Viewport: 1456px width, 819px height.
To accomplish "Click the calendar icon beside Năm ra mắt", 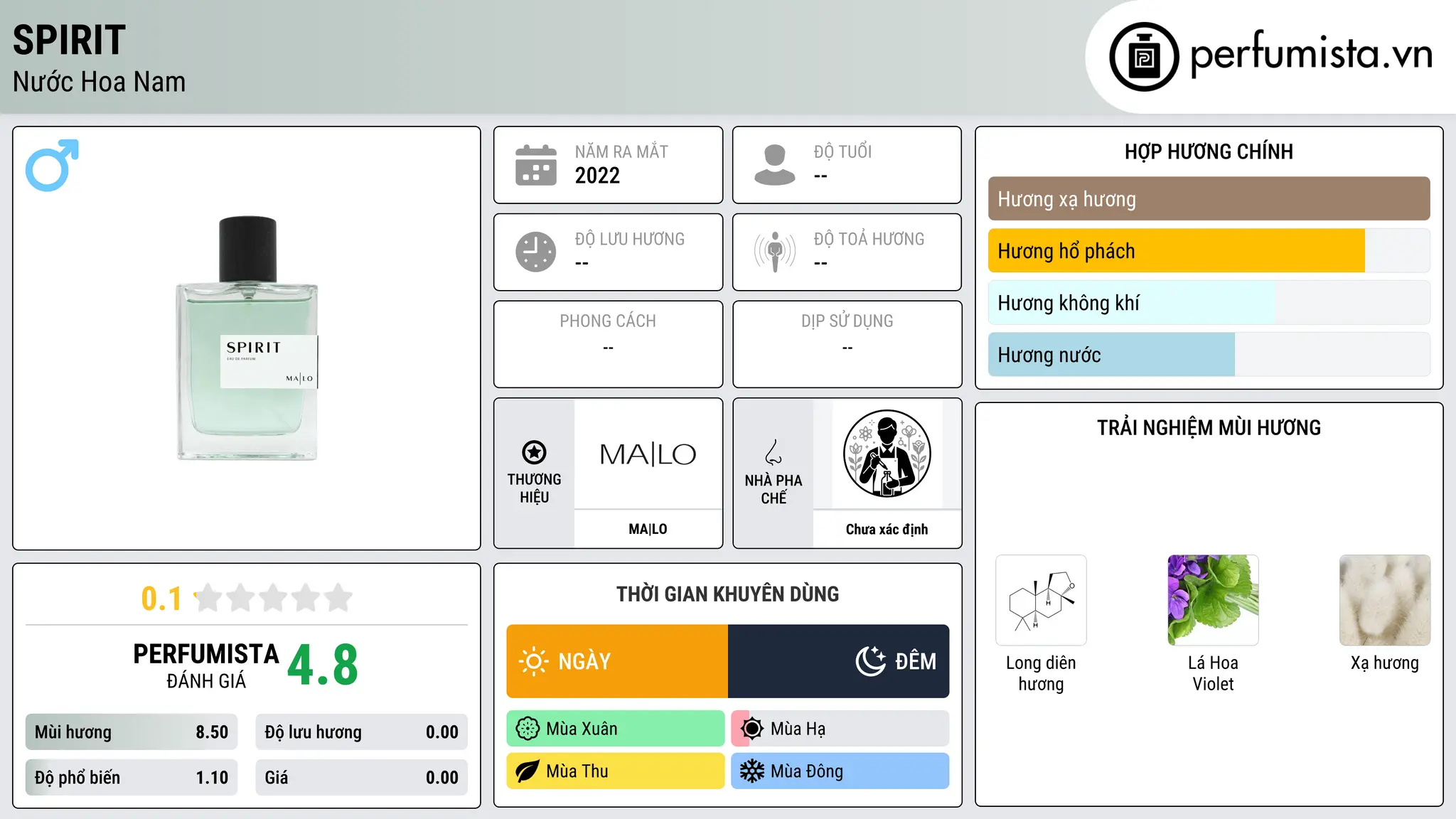I will (x=536, y=165).
